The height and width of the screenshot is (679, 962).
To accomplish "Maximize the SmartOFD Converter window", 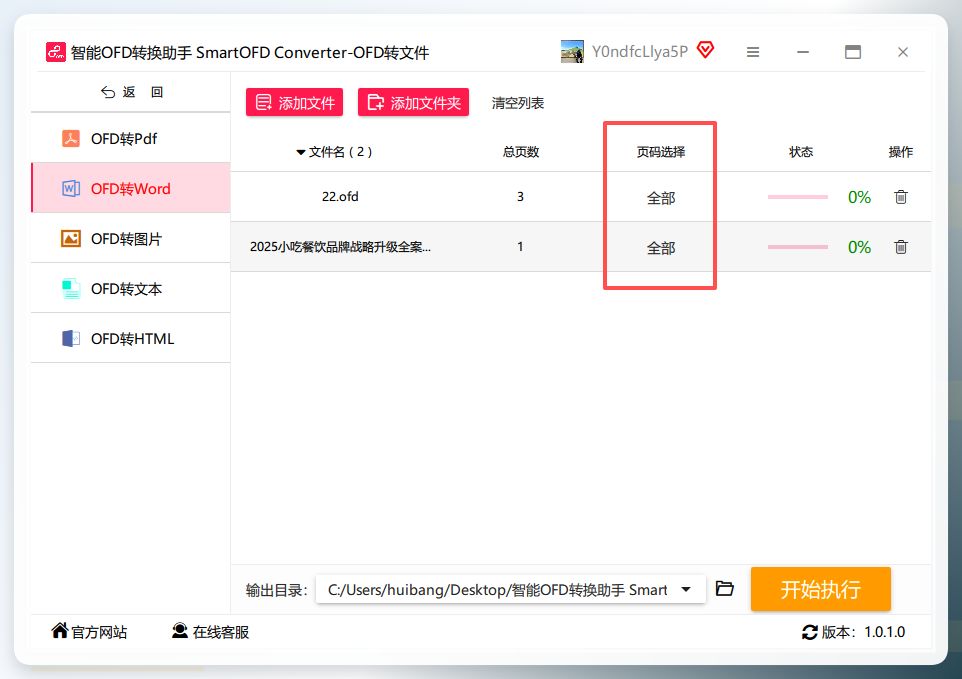I will (853, 52).
